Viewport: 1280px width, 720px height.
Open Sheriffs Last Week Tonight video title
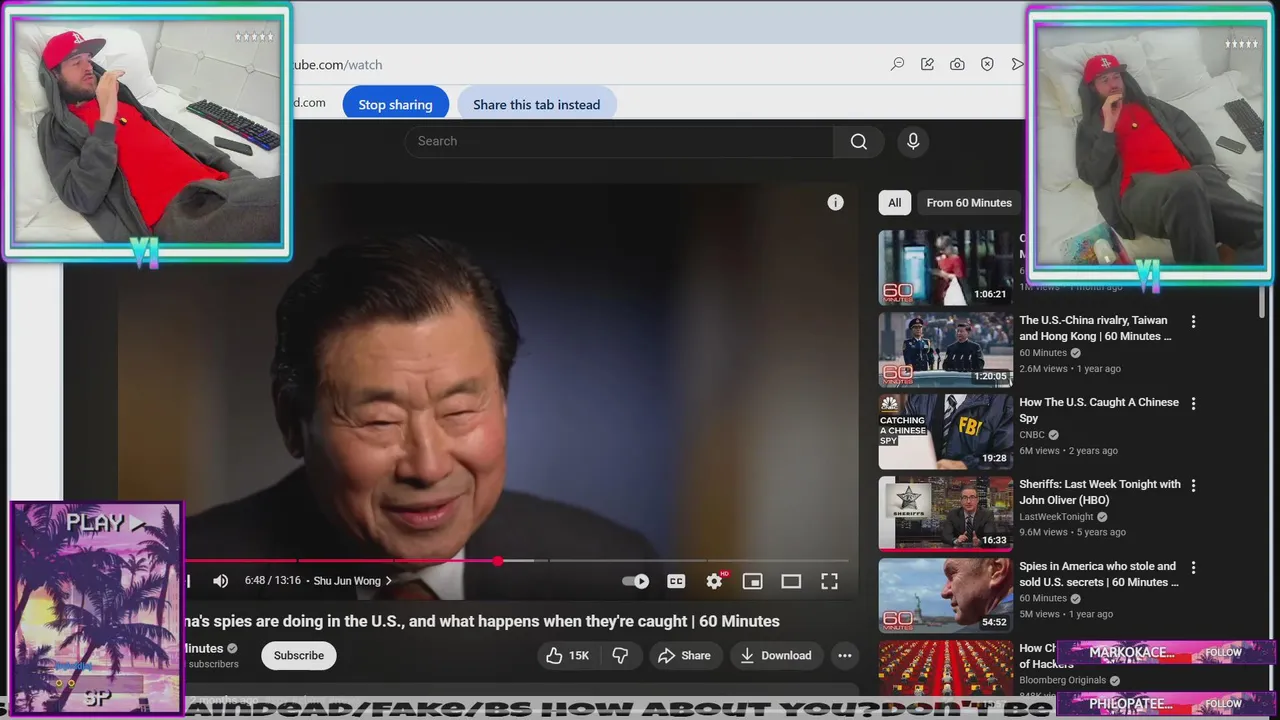(1100, 492)
